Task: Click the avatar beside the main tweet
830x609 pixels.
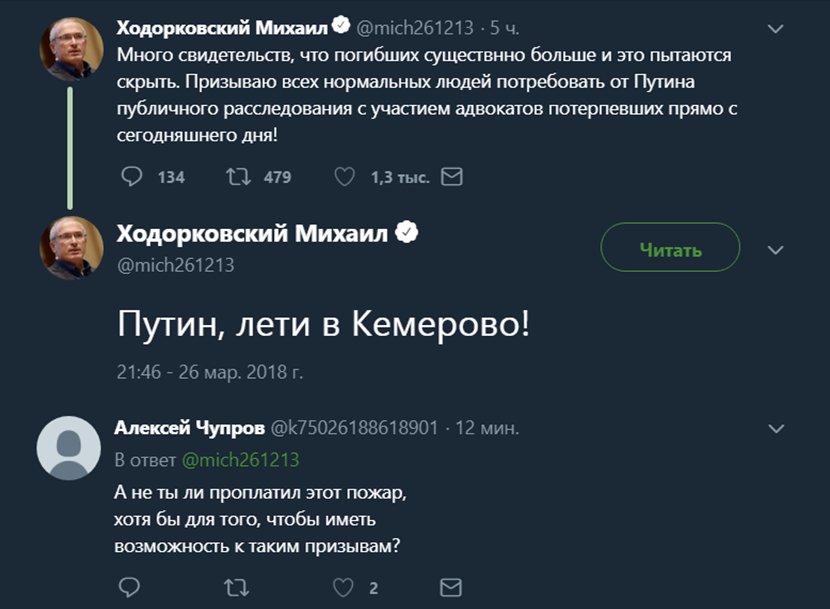Action: [71, 248]
